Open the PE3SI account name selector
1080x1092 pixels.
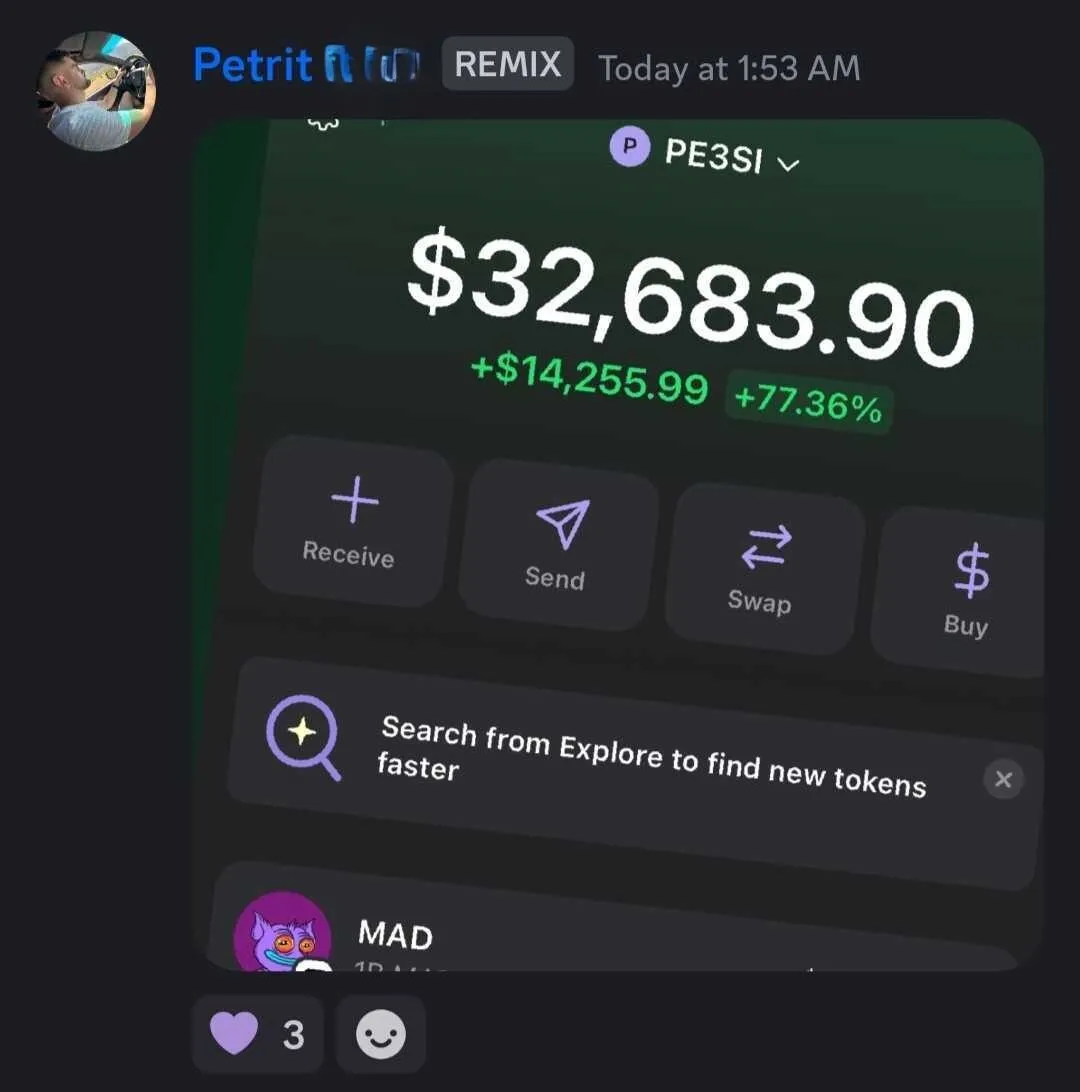[714, 155]
